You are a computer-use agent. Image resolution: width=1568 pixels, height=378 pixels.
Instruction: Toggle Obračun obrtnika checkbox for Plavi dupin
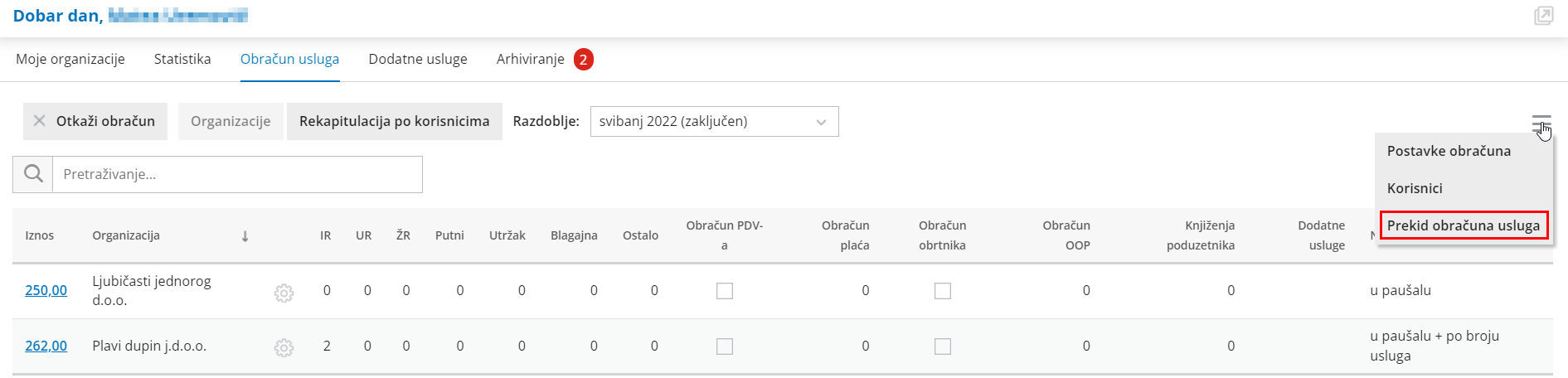tap(943, 346)
